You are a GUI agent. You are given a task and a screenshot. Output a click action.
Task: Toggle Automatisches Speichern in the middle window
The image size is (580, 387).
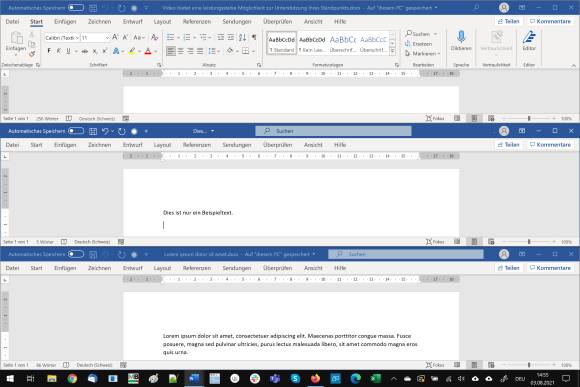[76, 131]
